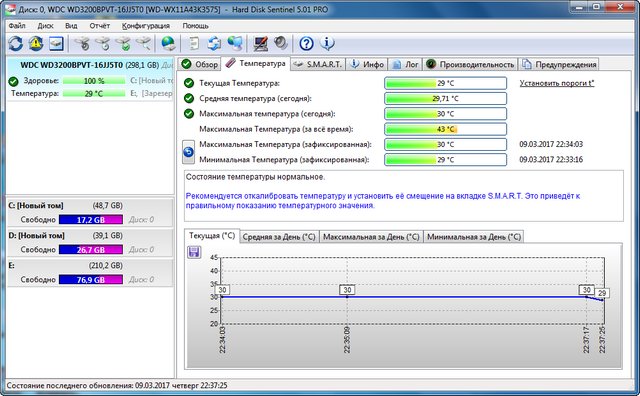Select the C: [Новый том] partition
The height and width of the screenshot is (396, 640).
click(90, 212)
